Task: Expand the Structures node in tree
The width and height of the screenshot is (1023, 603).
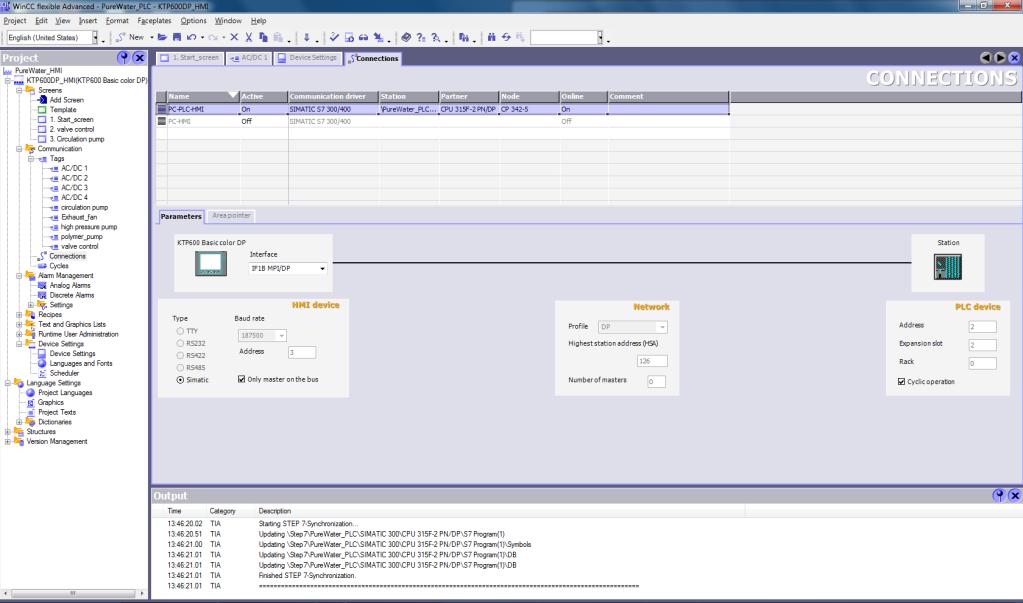Action: click(x=8, y=432)
